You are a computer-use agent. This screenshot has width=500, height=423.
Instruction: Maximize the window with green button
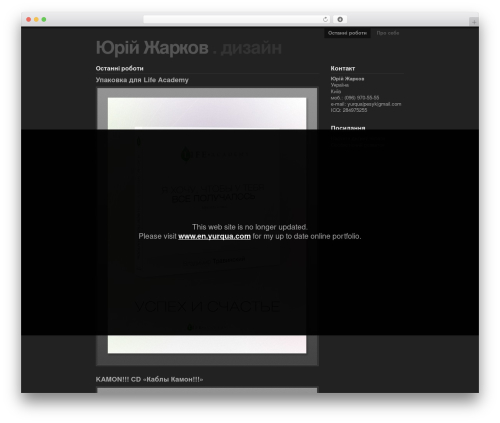44,20
